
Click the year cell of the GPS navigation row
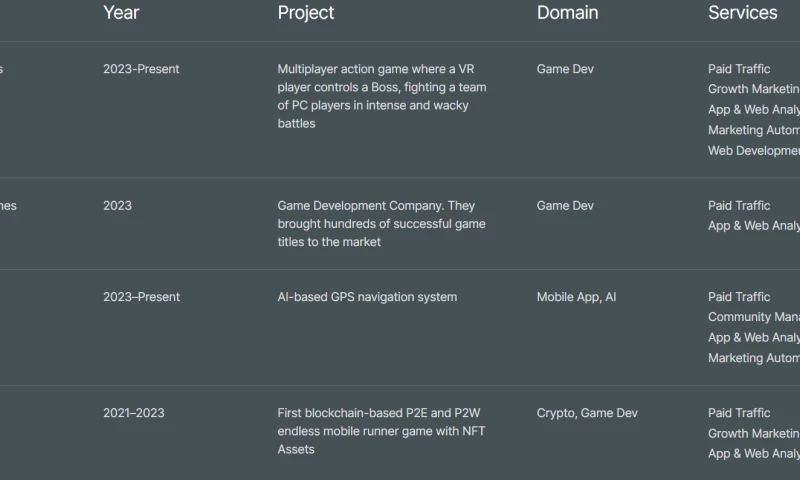[x=141, y=297]
